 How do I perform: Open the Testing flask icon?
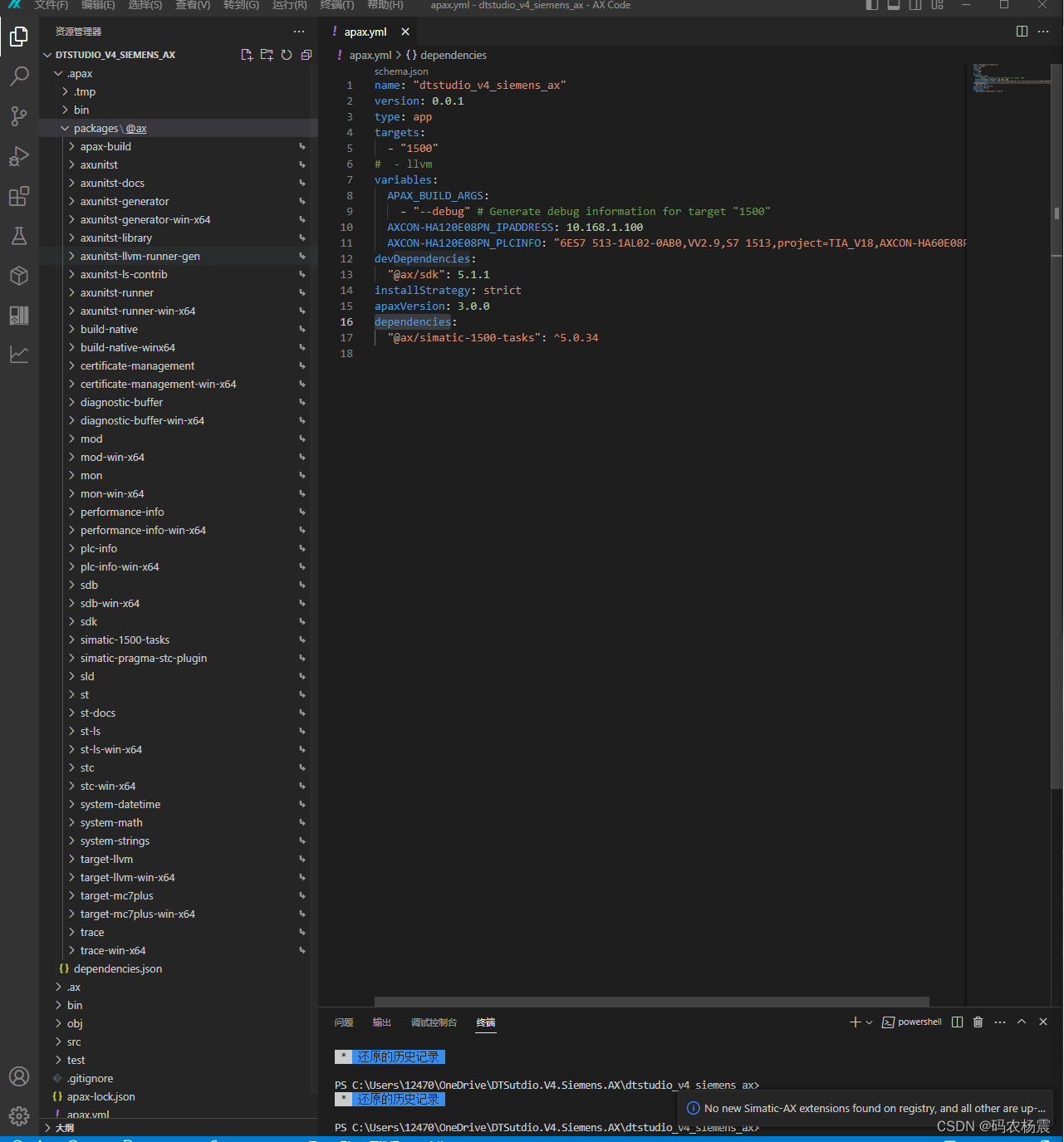19,236
